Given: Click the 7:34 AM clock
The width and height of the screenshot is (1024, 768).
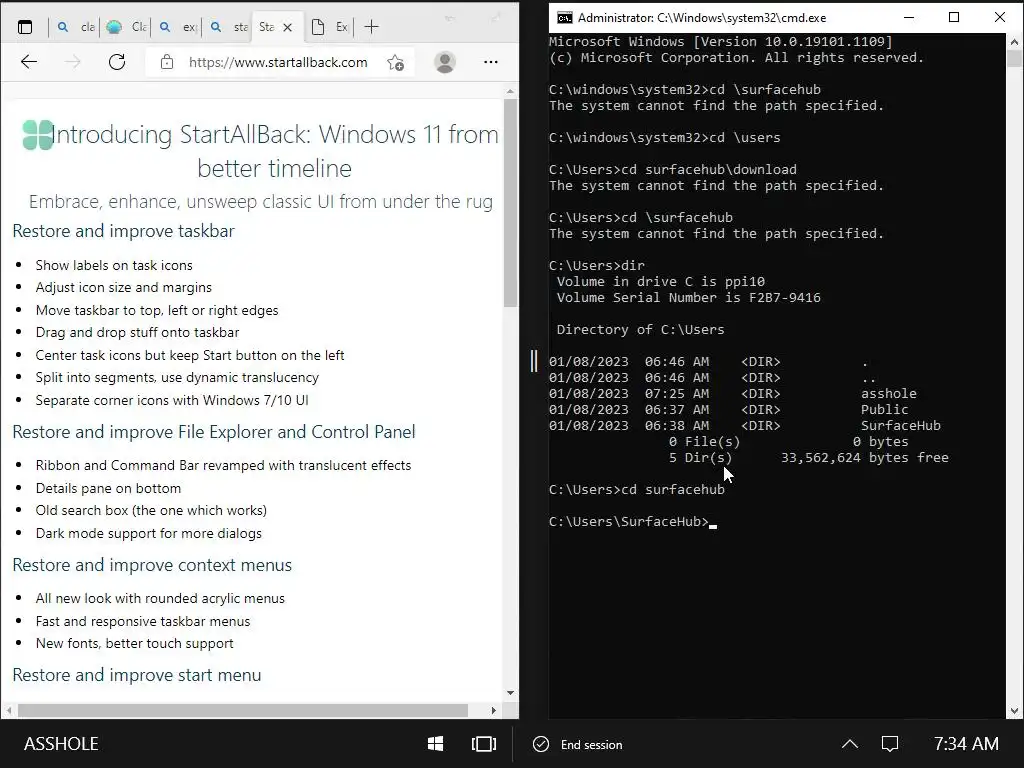Looking at the screenshot, I should [x=966, y=744].
